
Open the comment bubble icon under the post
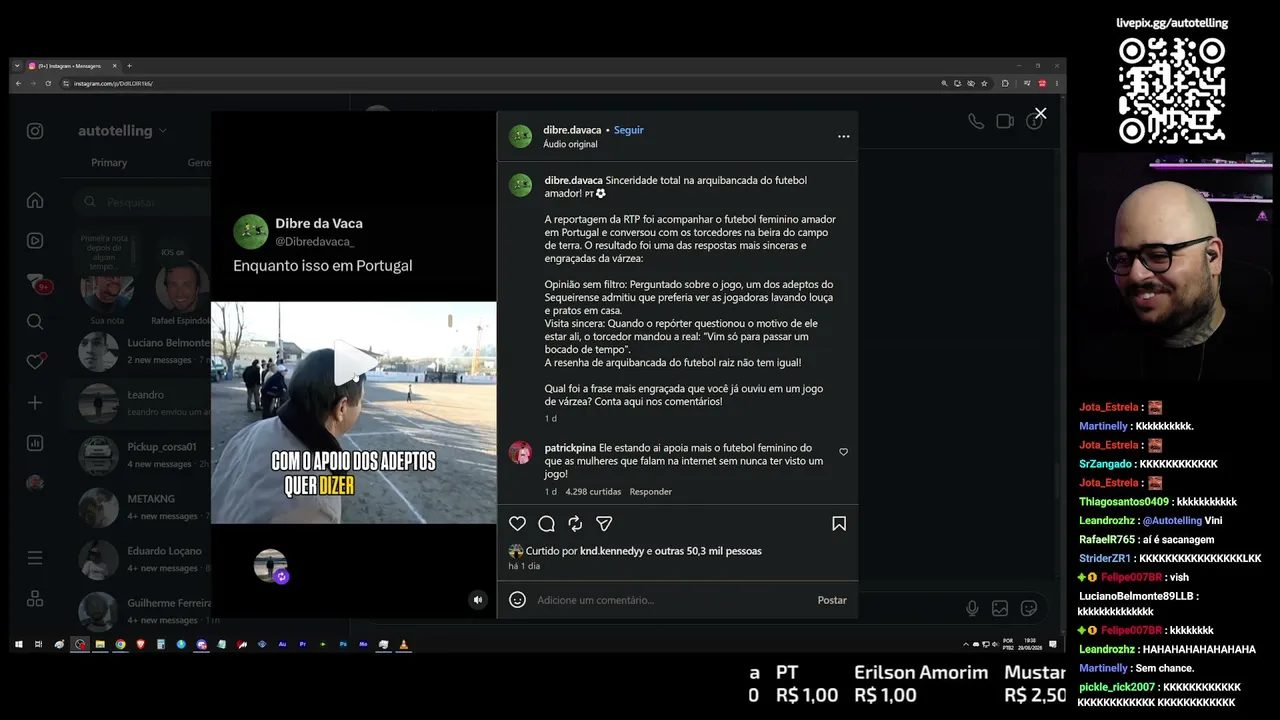[x=546, y=524]
